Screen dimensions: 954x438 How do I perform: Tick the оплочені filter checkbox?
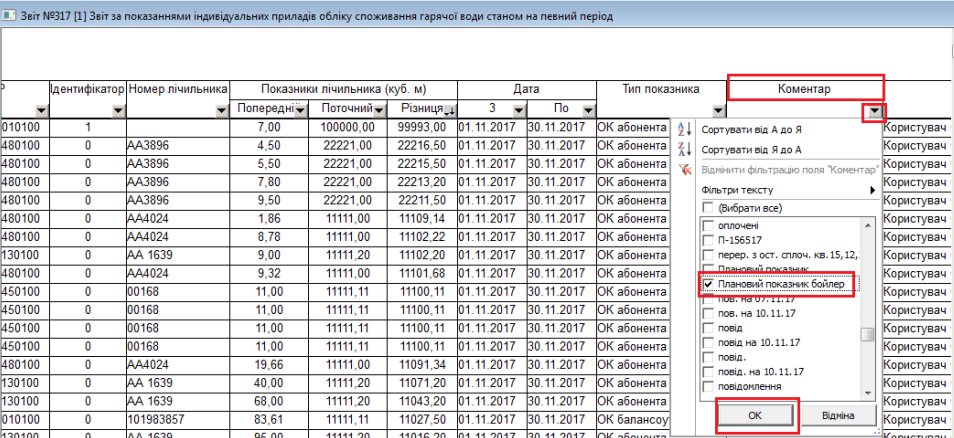(709, 227)
